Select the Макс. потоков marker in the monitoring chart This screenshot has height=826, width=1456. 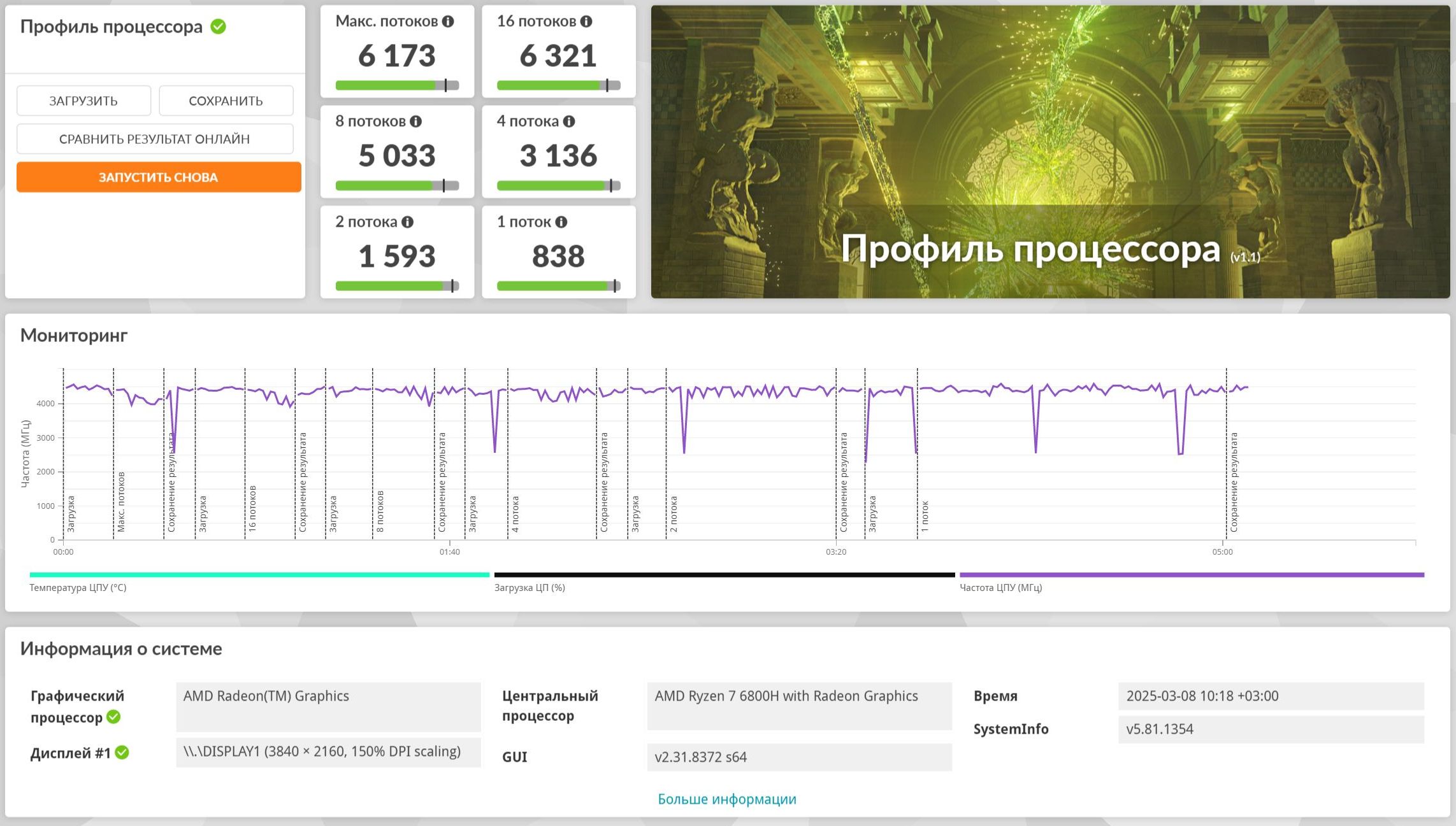pyautogui.click(x=121, y=502)
